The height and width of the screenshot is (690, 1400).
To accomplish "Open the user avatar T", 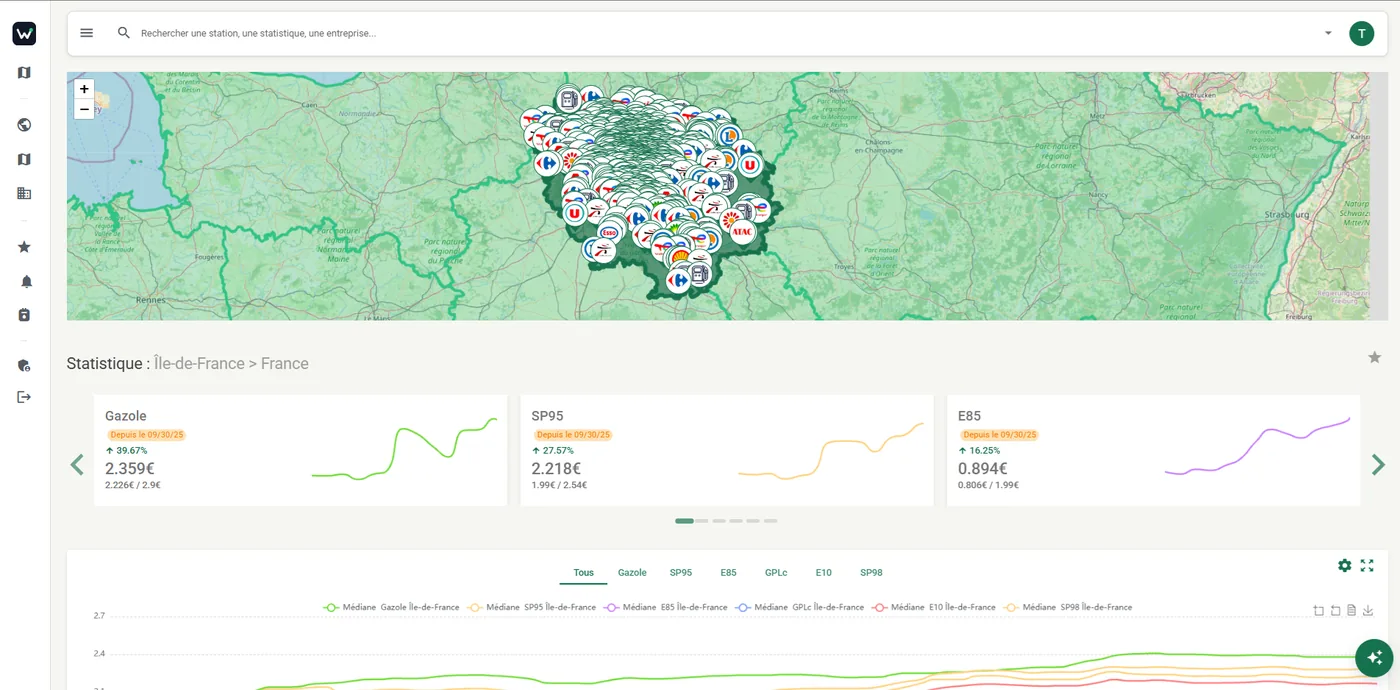I will [1361, 33].
